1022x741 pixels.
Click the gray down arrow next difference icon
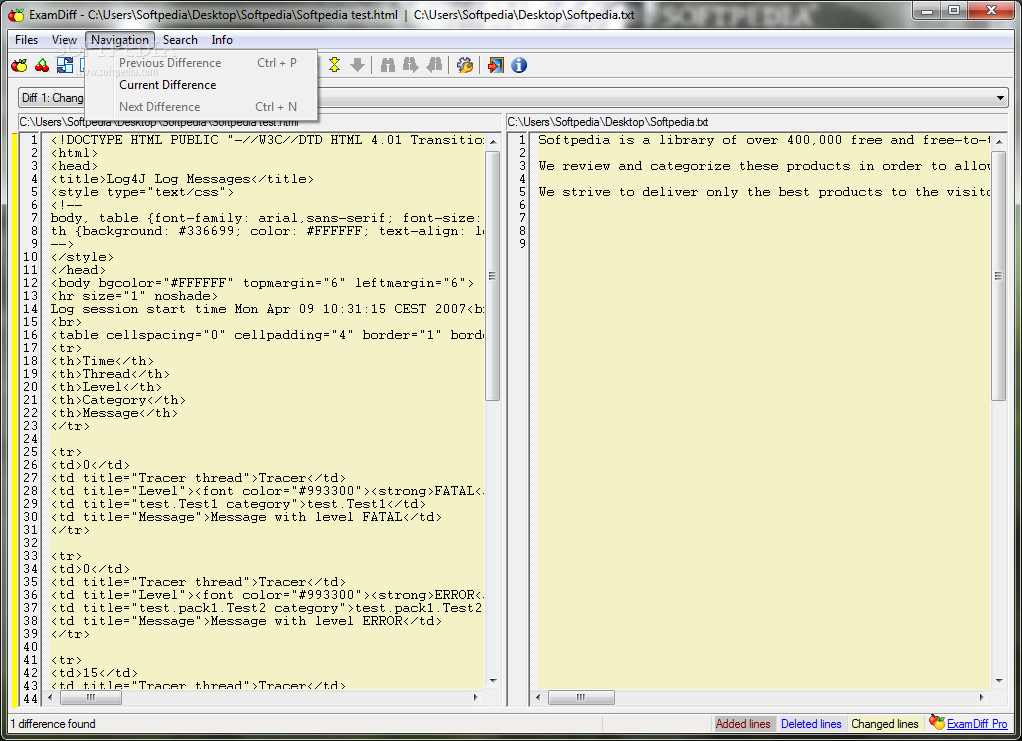click(357, 65)
